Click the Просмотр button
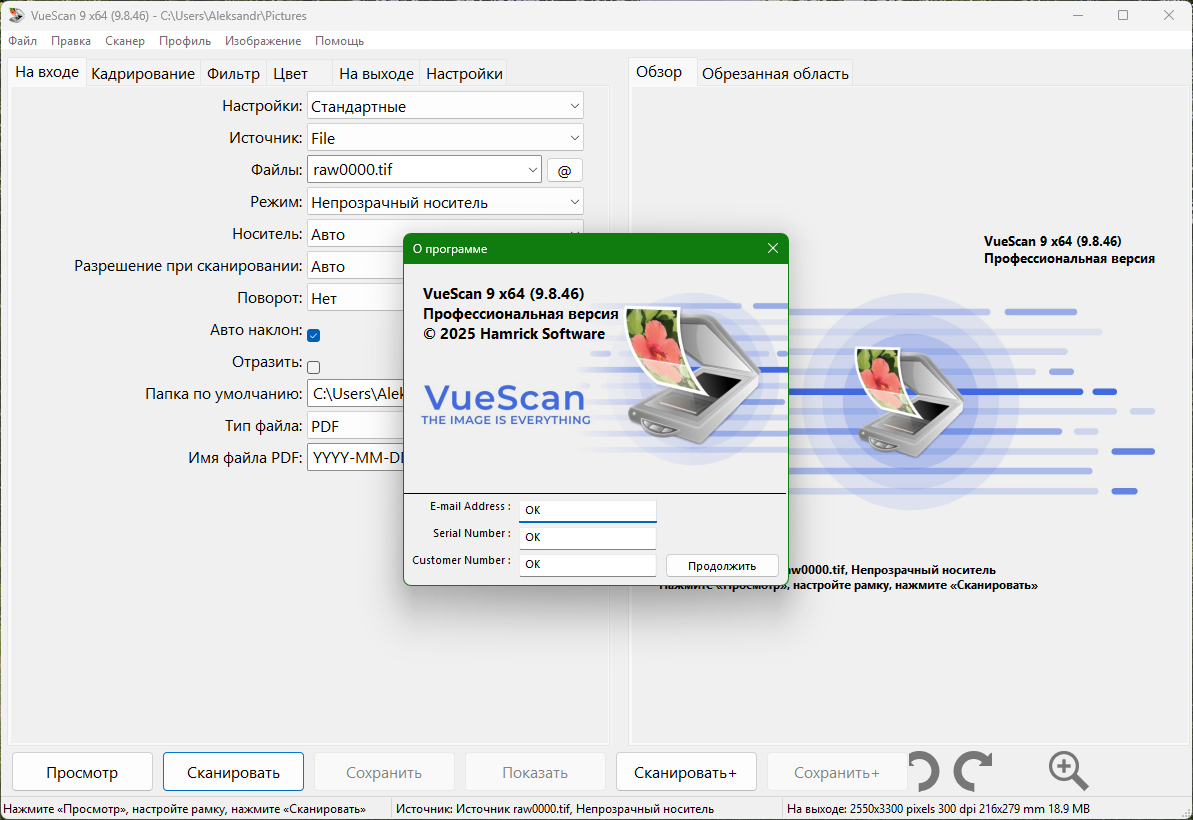 coord(82,772)
